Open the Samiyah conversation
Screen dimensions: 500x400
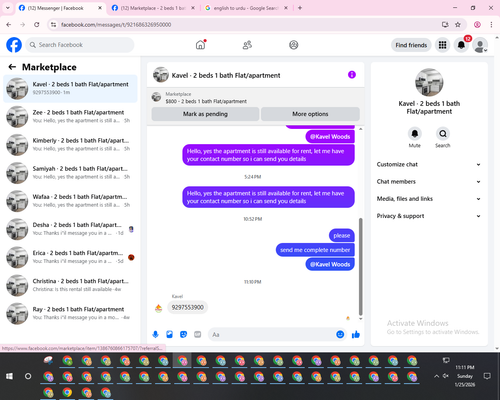coord(70,173)
